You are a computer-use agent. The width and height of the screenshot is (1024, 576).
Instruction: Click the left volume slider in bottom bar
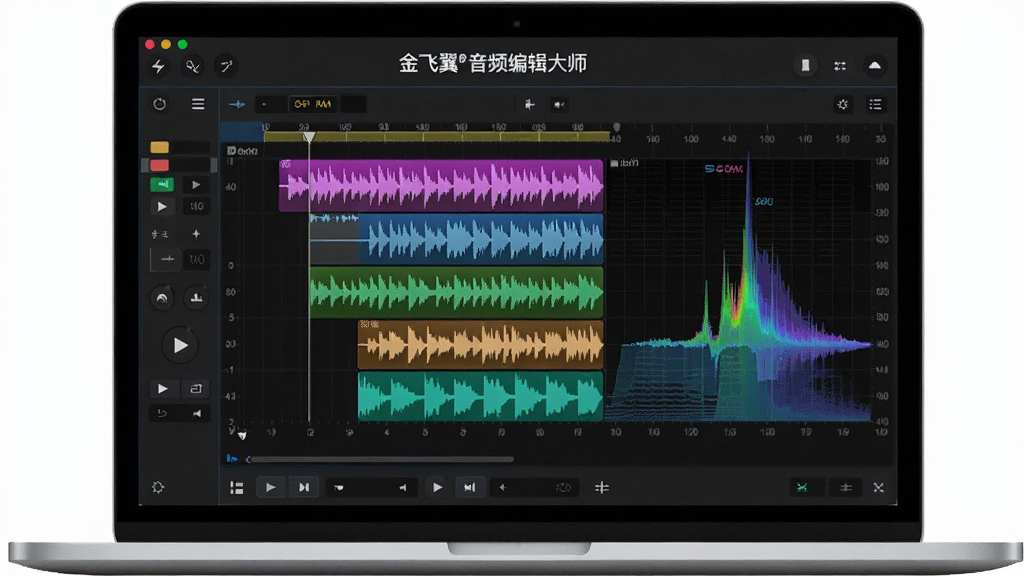click(370, 488)
